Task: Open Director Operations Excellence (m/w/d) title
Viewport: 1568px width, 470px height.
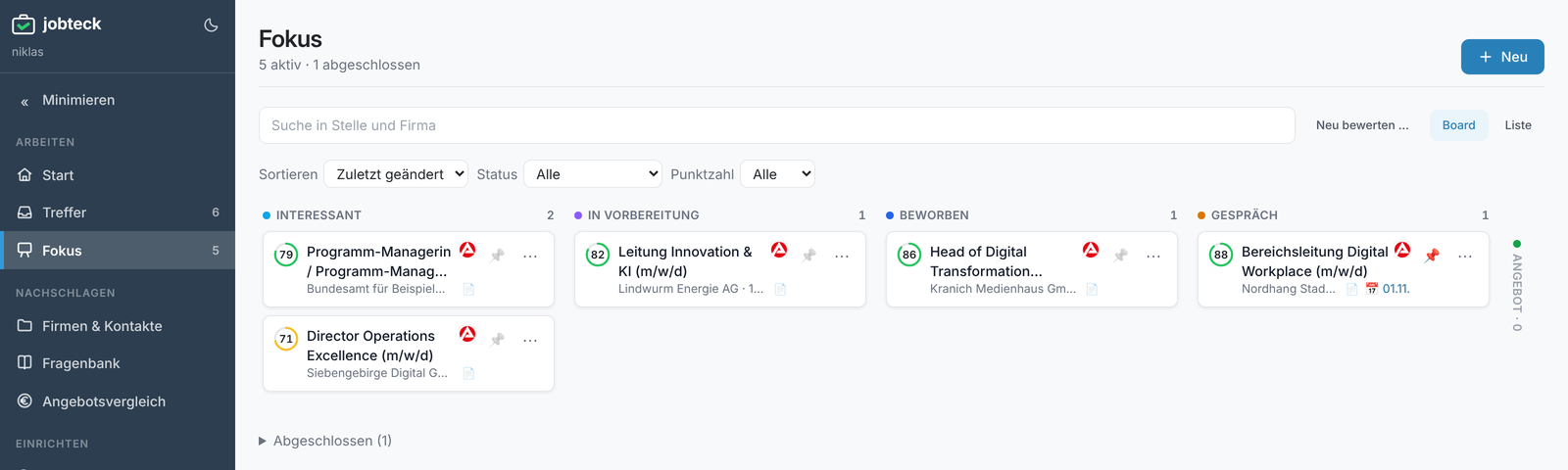Action: click(x=370, y=346)
